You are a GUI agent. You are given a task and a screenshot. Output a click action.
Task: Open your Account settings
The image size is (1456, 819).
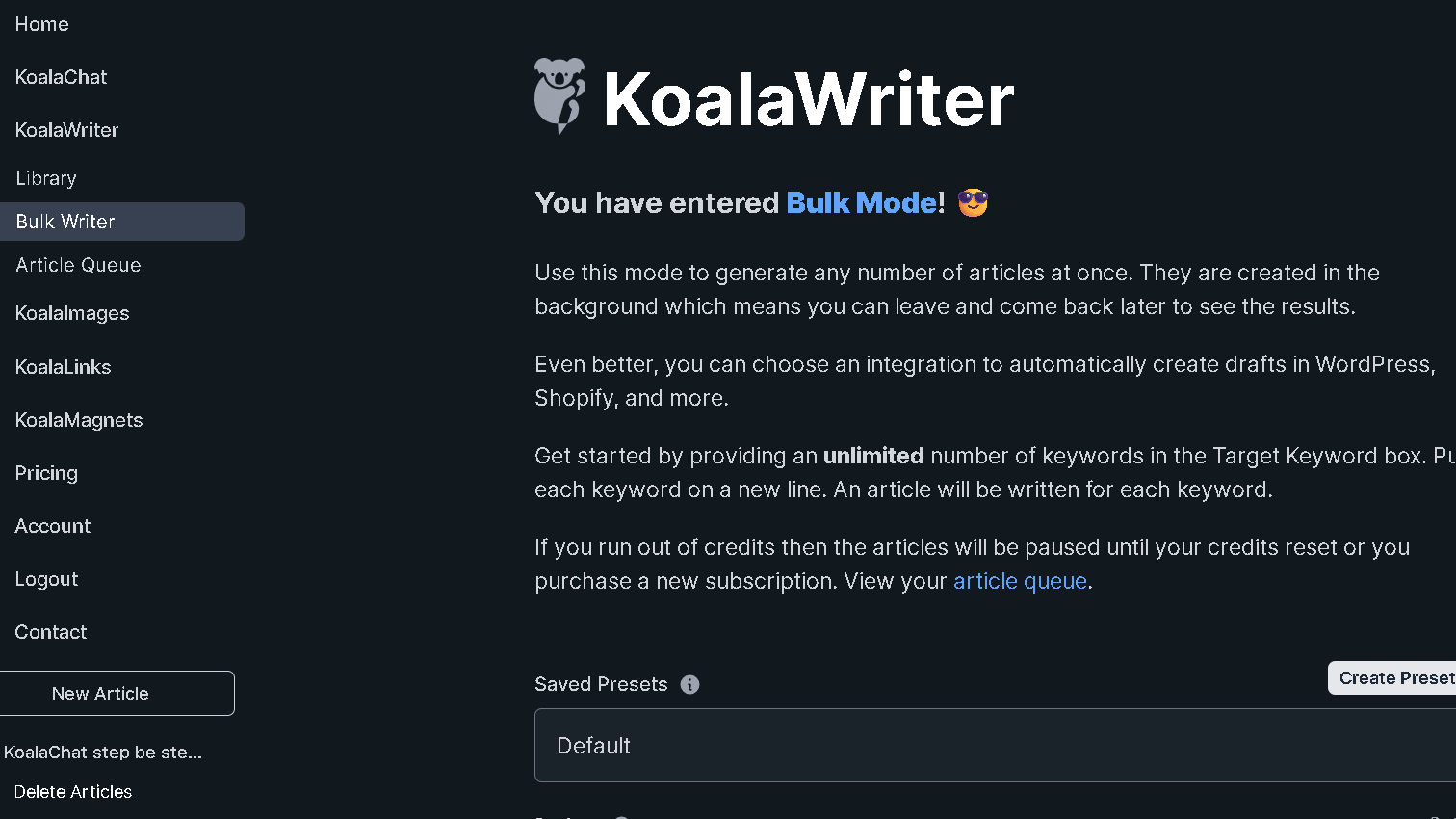coord(52,525)
